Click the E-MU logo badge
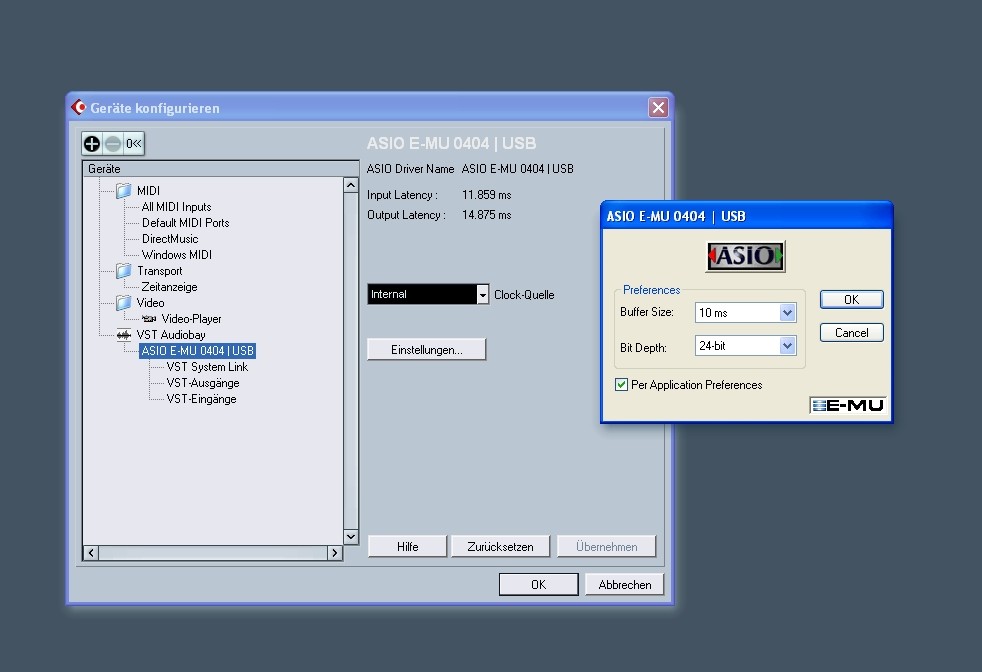The width and height of the screenshot is (982, 672). tap(847, 405)
